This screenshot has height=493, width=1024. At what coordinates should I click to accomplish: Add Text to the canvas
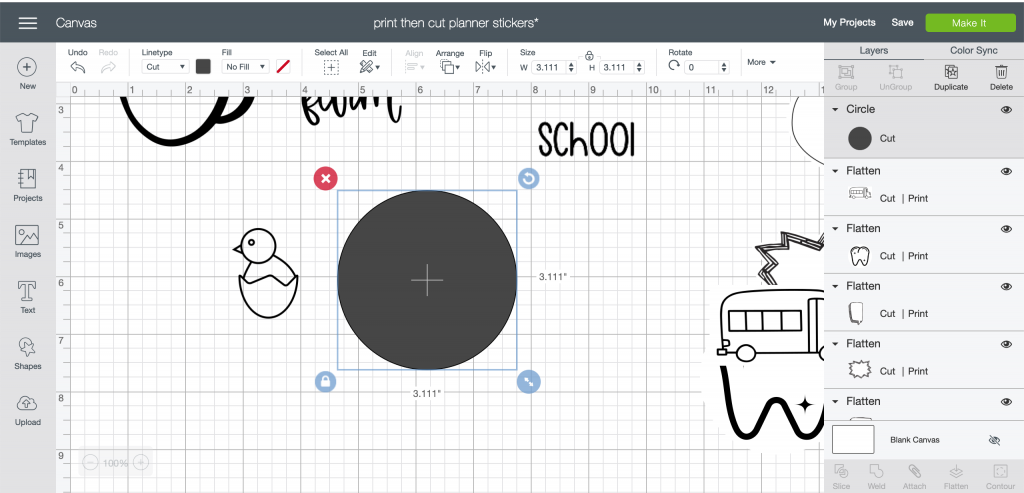point(27,297)
